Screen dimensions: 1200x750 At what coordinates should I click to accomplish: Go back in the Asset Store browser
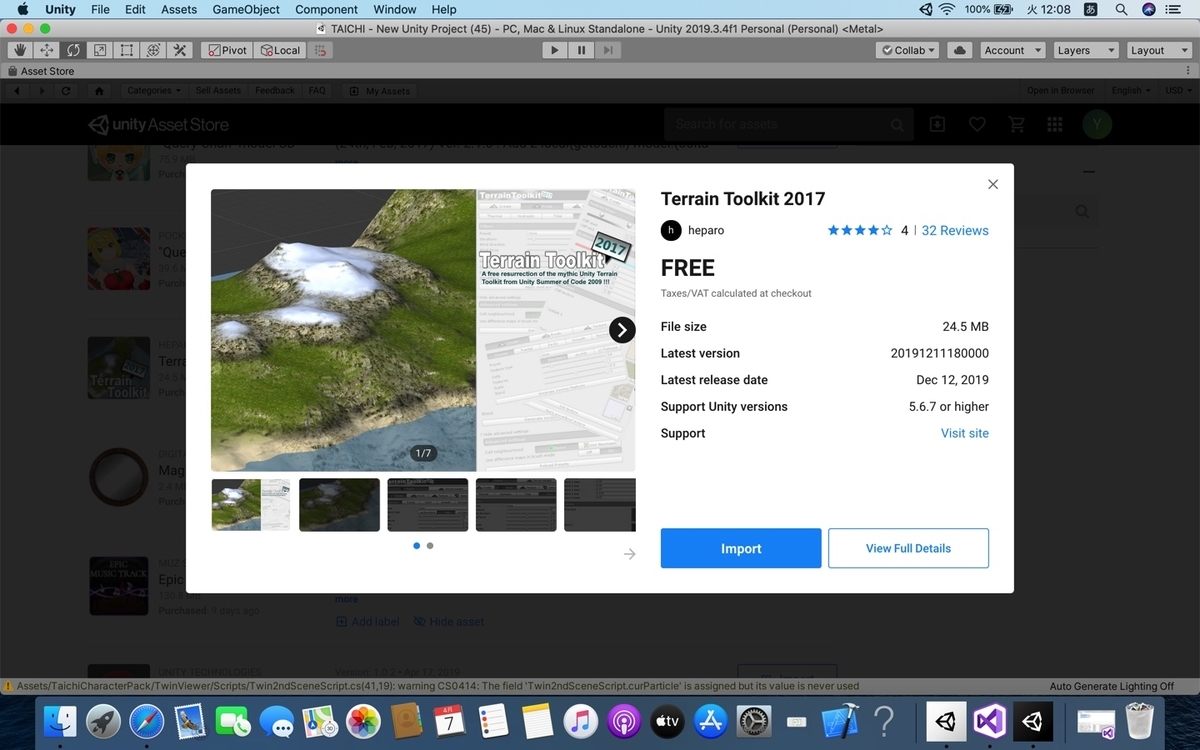pyautogui.click(x=17, y=90)
